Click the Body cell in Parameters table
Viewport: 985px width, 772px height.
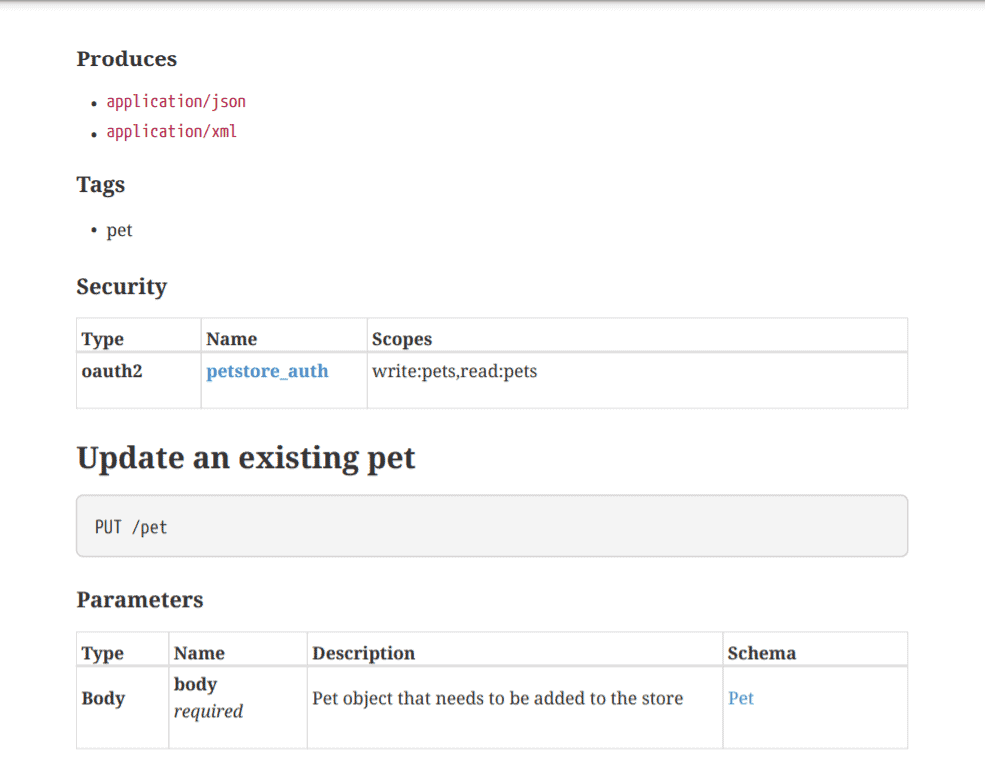pyautogui.click(x=102, y=698)
